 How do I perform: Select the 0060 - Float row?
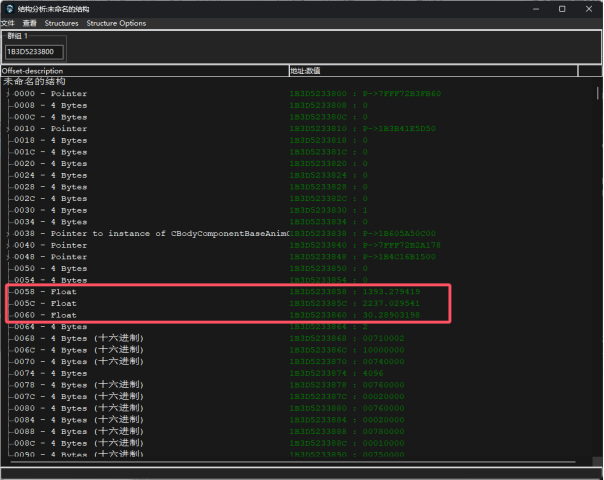pyautogui.click(x=60, y=315)
